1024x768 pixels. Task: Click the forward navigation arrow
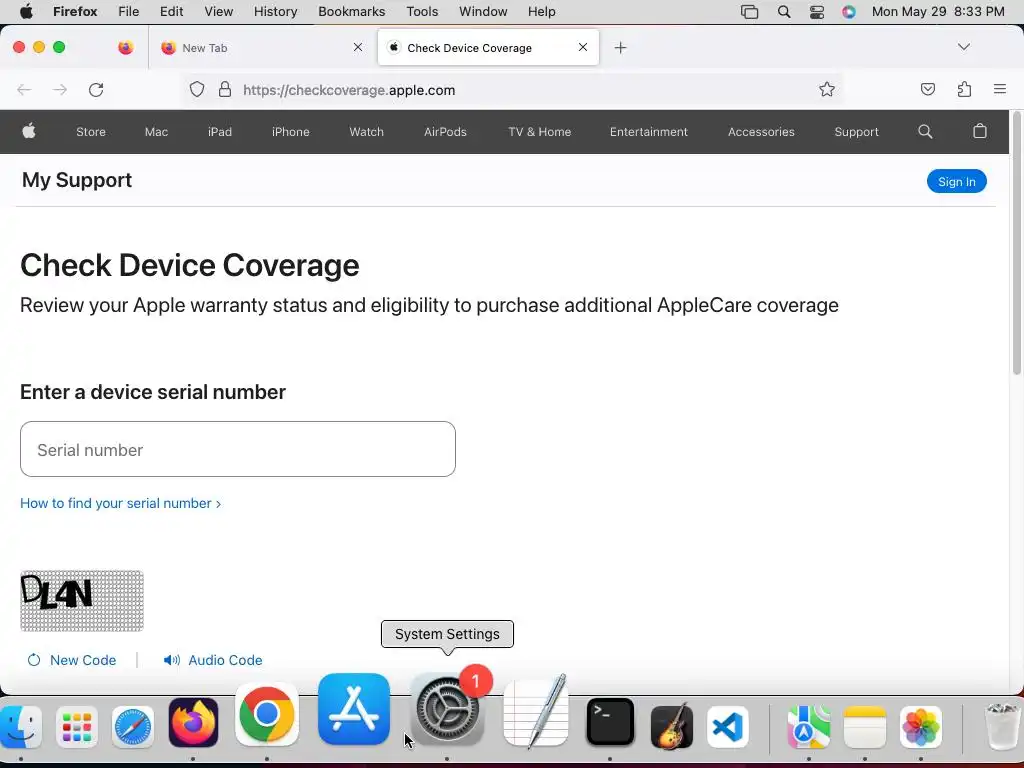click(x=59, y=89)
